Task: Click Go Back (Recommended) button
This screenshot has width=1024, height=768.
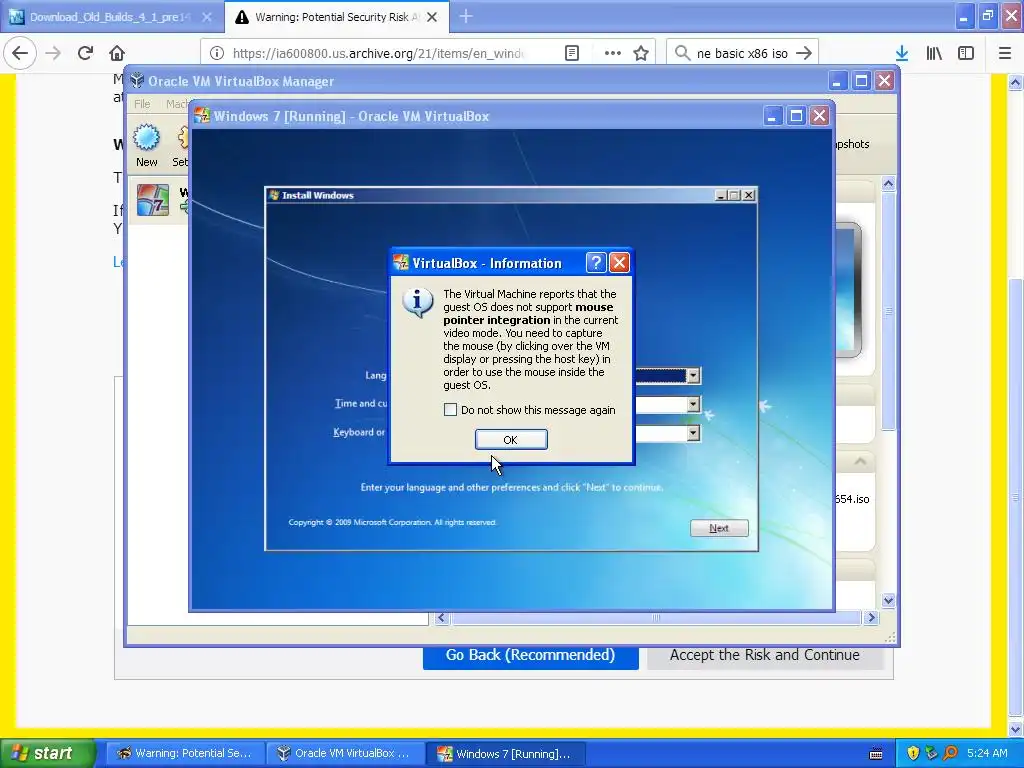Action: (530, 655)
